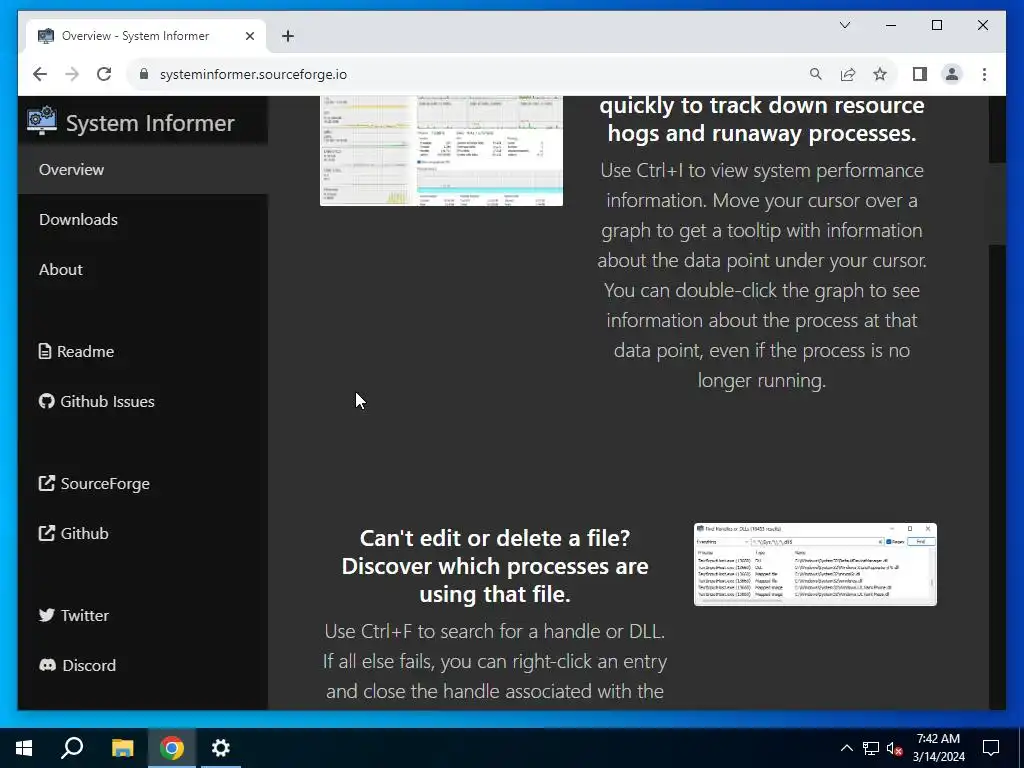Open File Explorer from taskbar
This screenshot has height=768, width=1024.
[122, 748]
